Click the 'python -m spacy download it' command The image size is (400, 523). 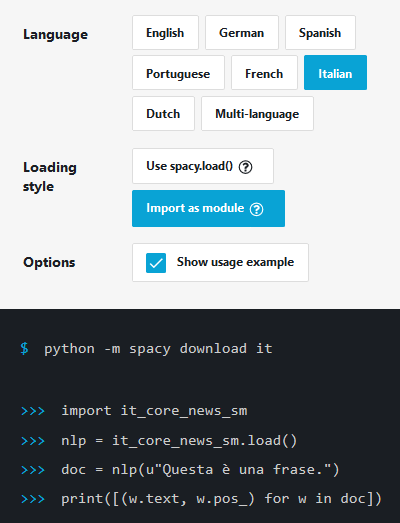(x=158, y=349)
